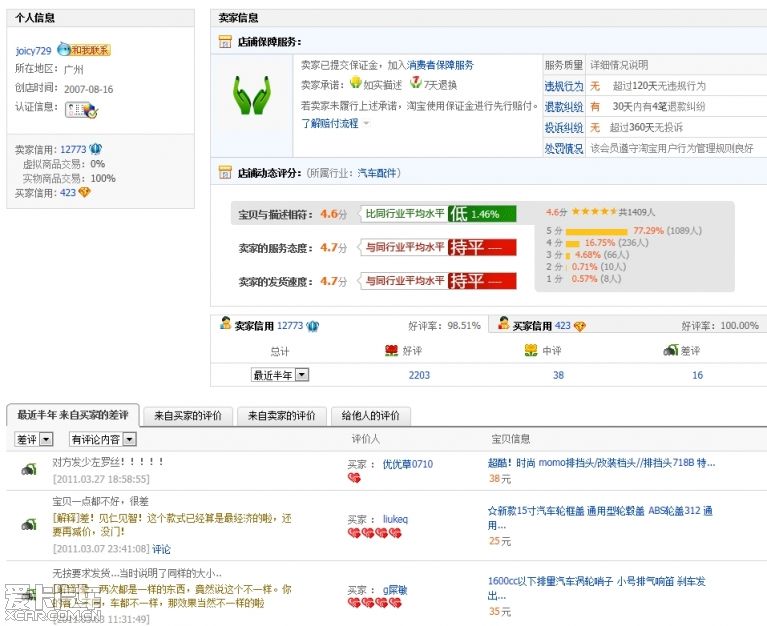
Task: Open 消费者保障服务 link
Action: 441,65
